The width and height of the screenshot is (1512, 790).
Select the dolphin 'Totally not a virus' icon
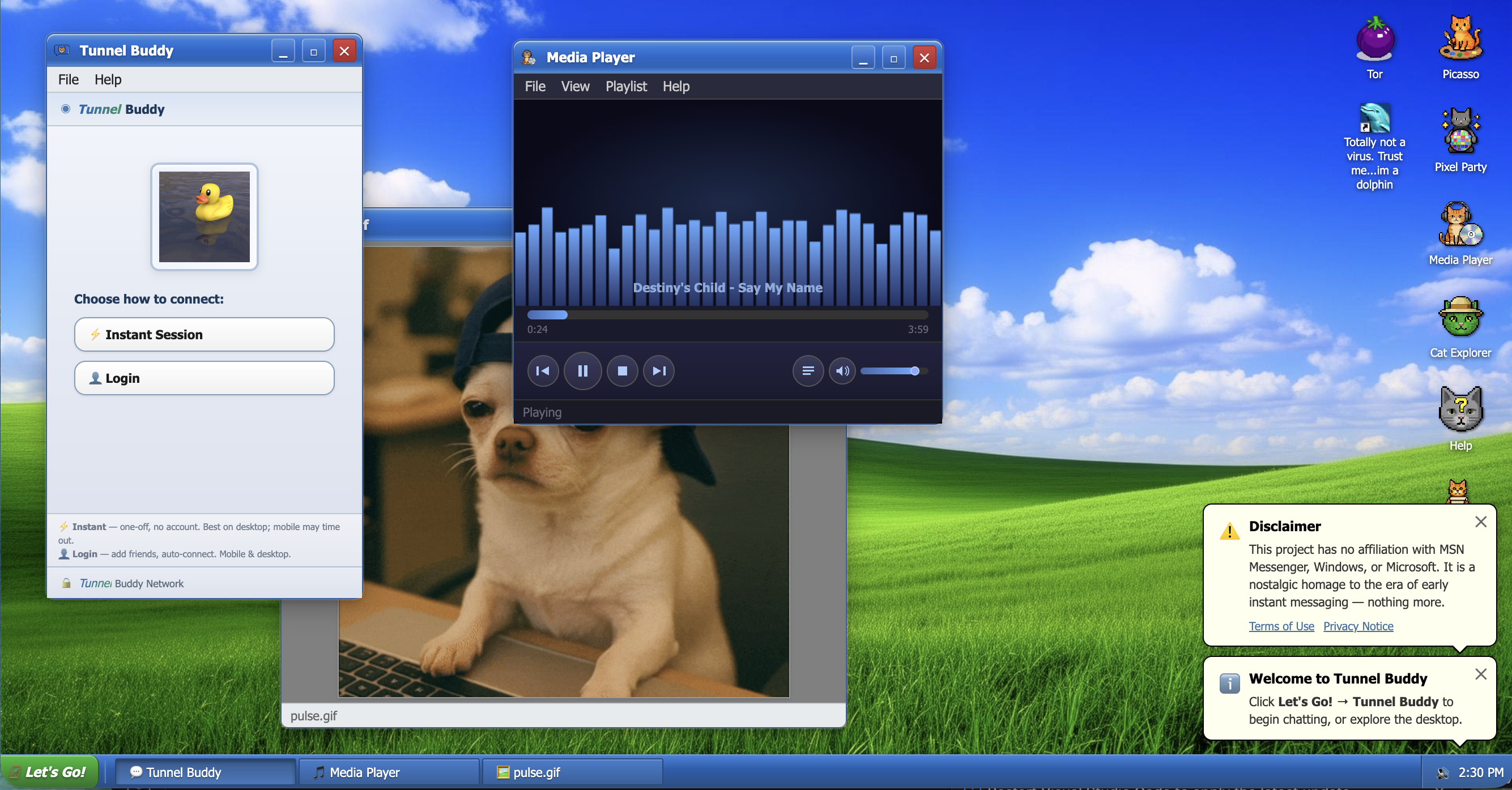pos(1374,147)
